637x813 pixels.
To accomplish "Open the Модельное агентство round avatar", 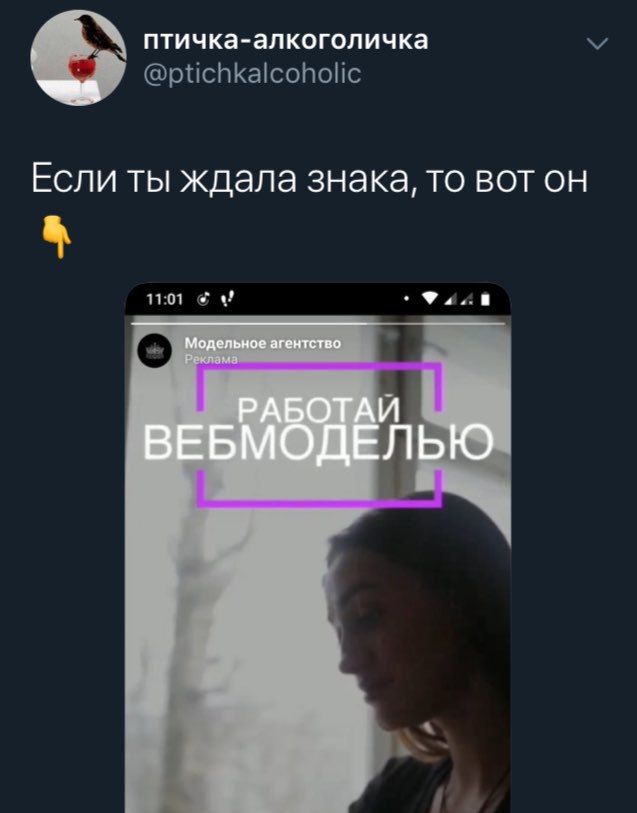I will pyautogui.click(x=154, y=351).
